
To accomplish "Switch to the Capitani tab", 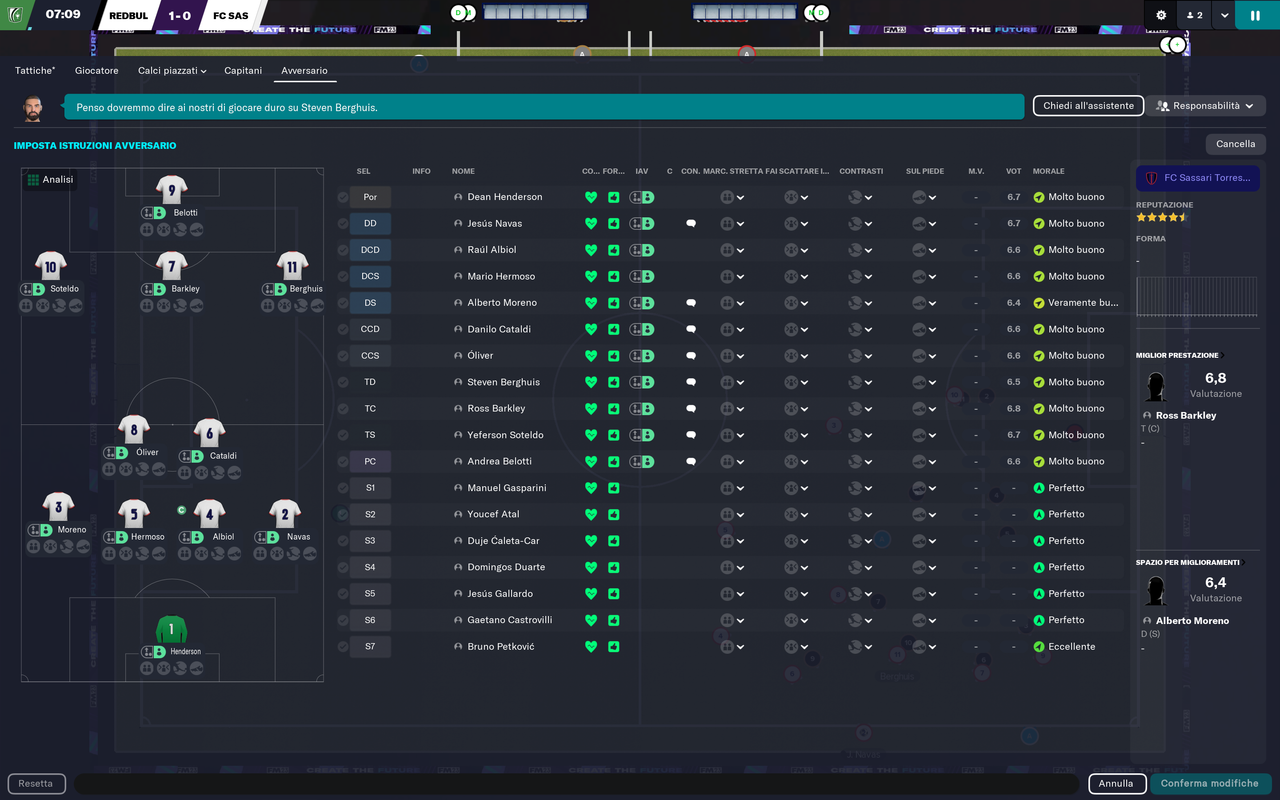I will 243,71.
